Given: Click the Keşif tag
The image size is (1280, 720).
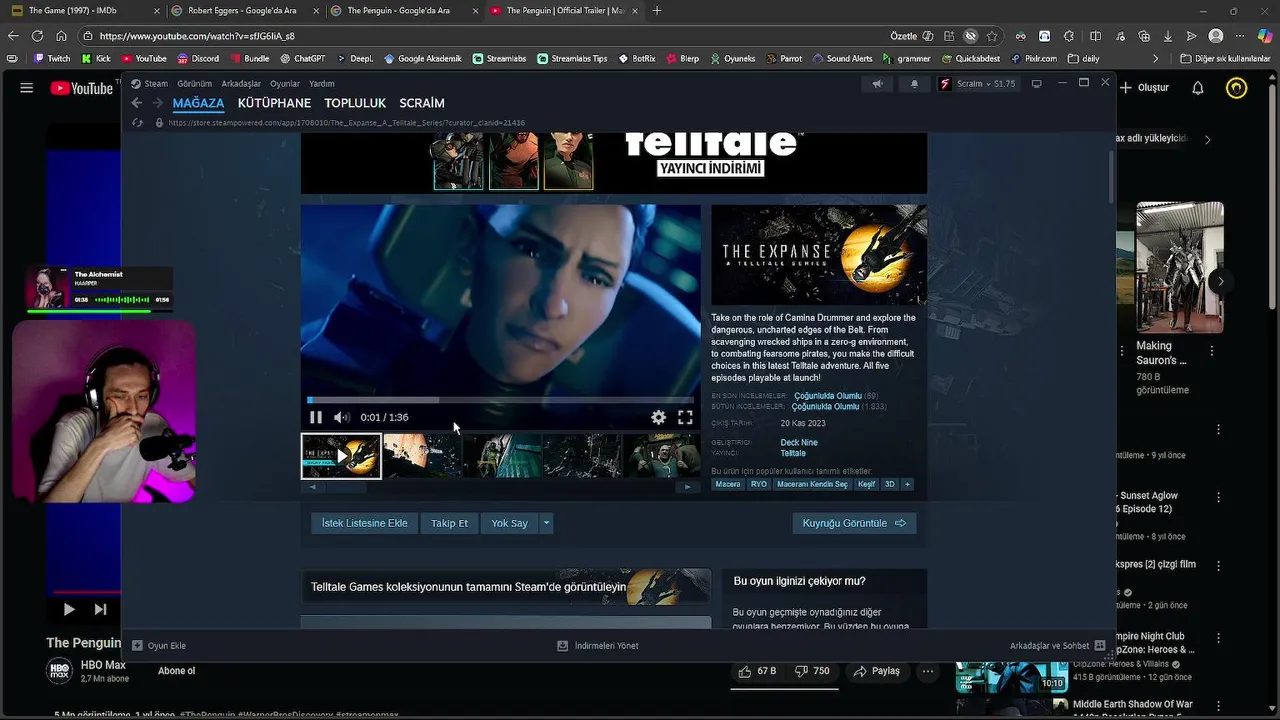Looking at the screenshot, I should [x=866, y=484].
